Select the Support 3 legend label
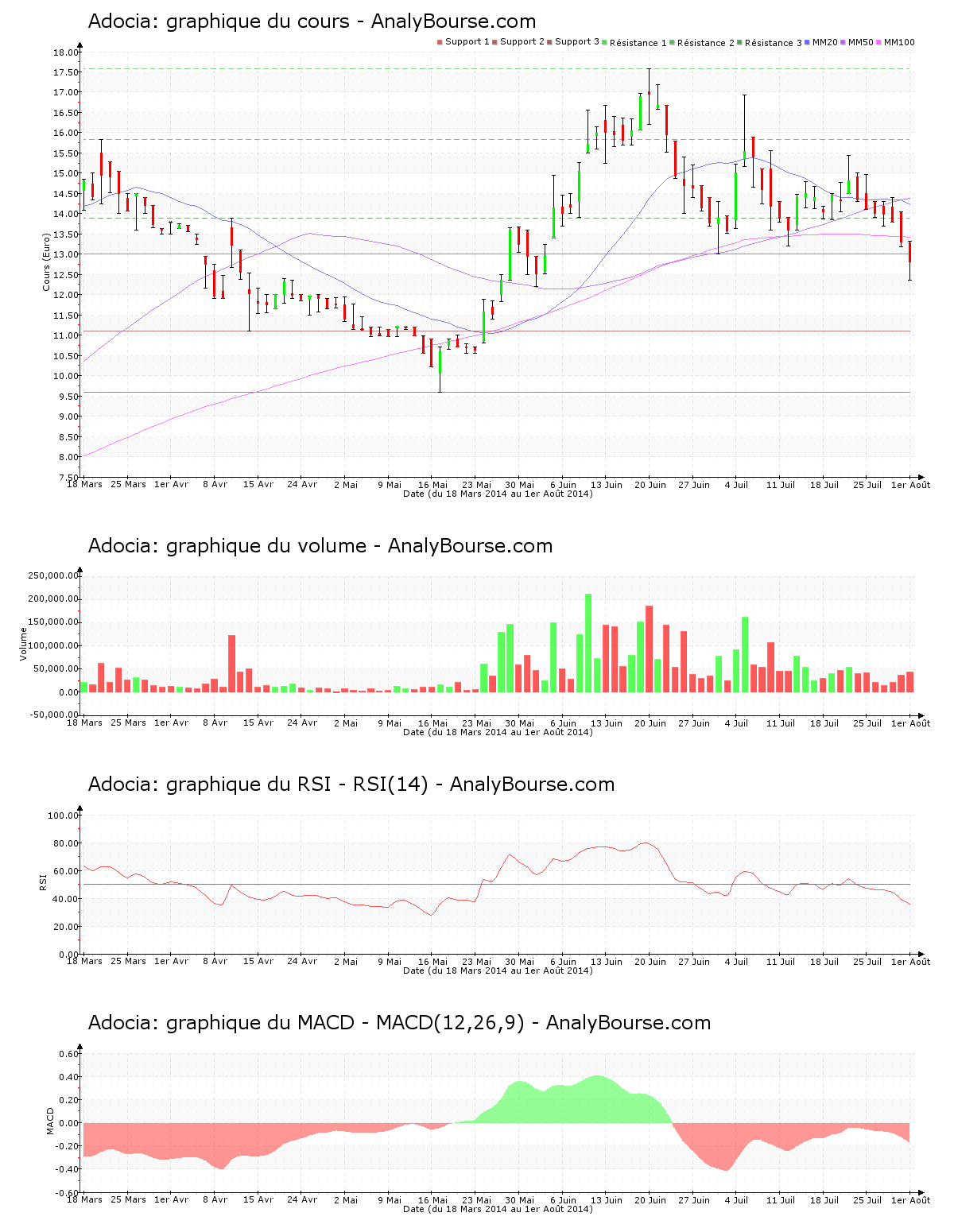The image size is (954, 1232). (x=577, y=42)
